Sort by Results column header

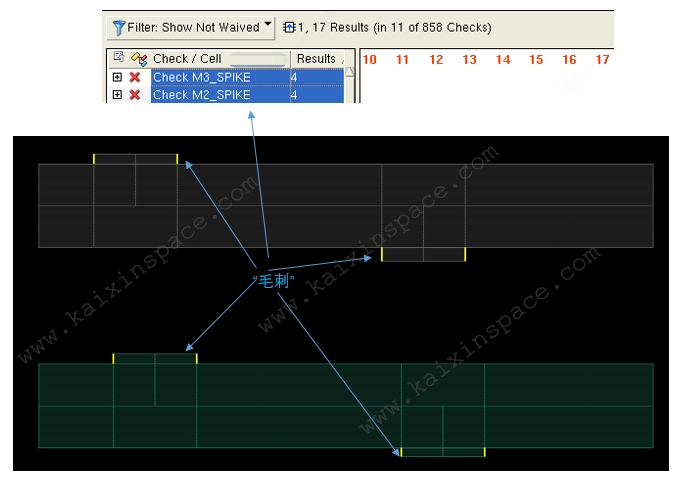(x=316, y=59)
